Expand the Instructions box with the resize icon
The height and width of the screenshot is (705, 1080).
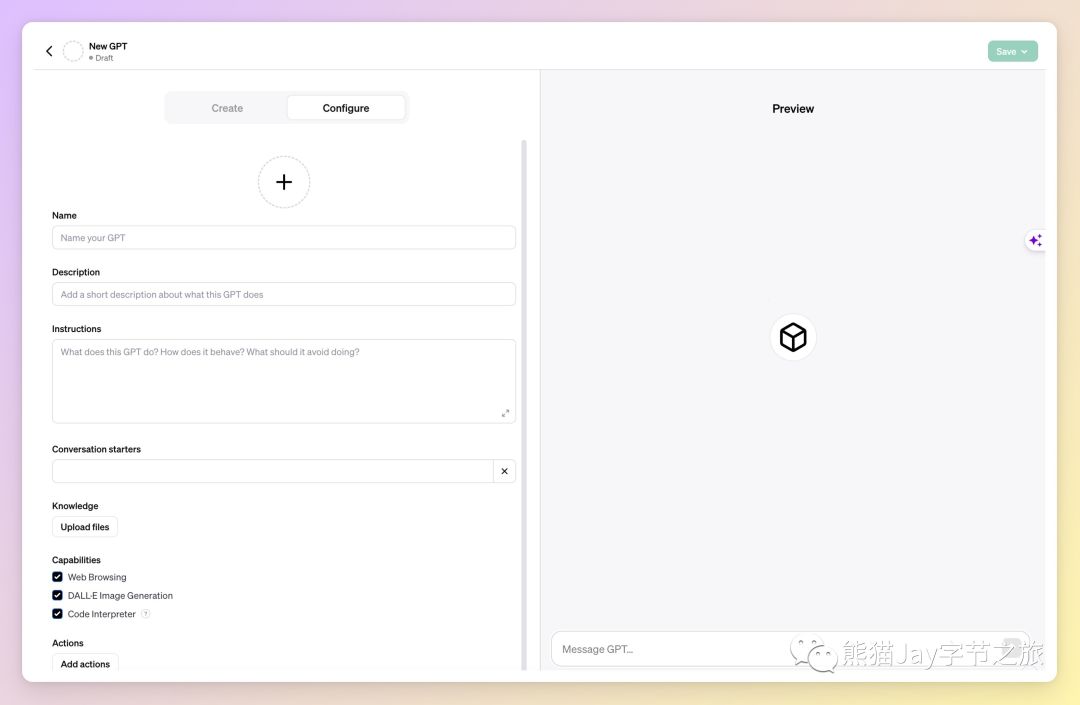506,413
